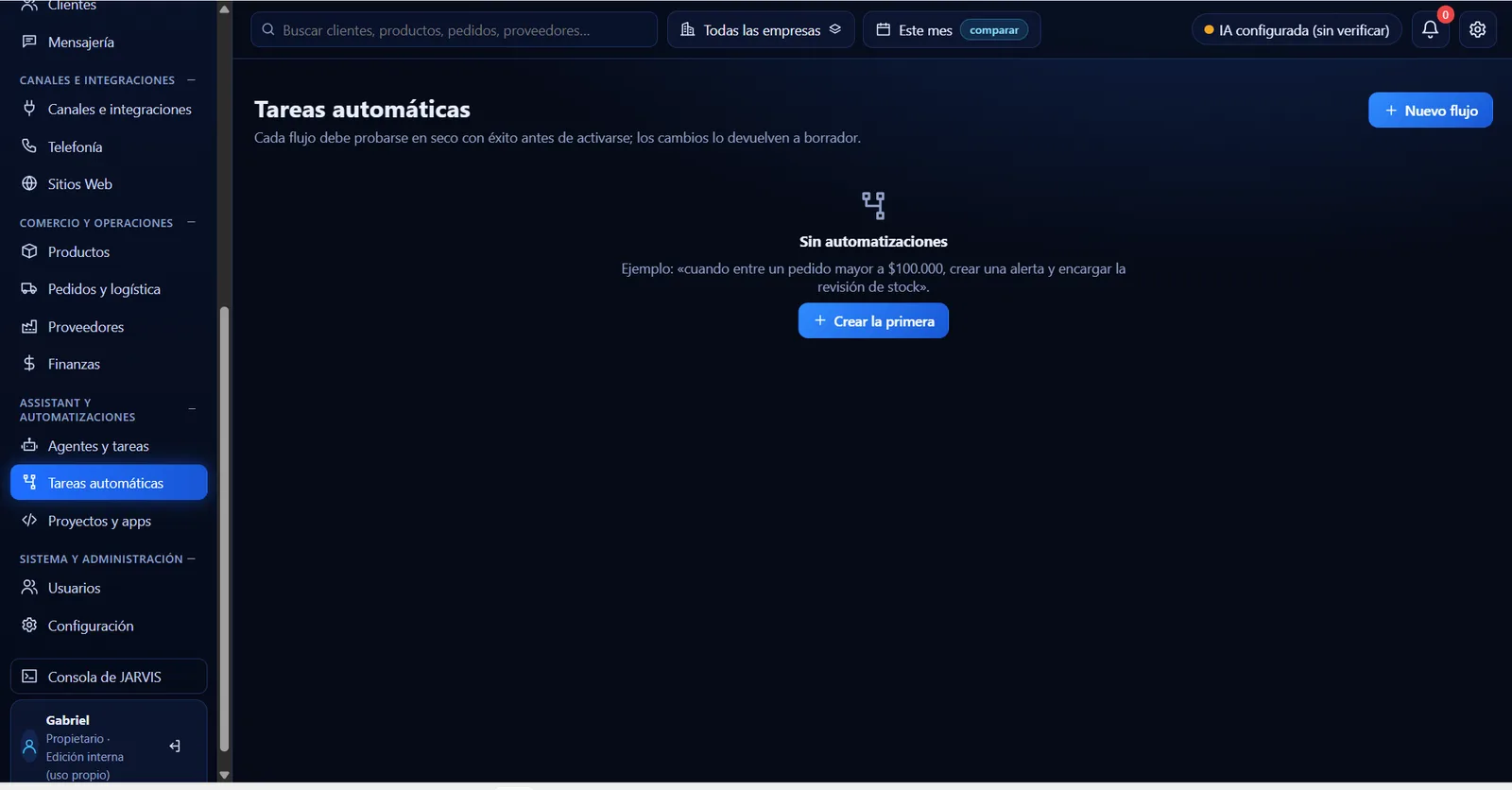Click the Sitios Web globe icon
Viewport: 1512px width, 790px height.
(x=29, y=183)
